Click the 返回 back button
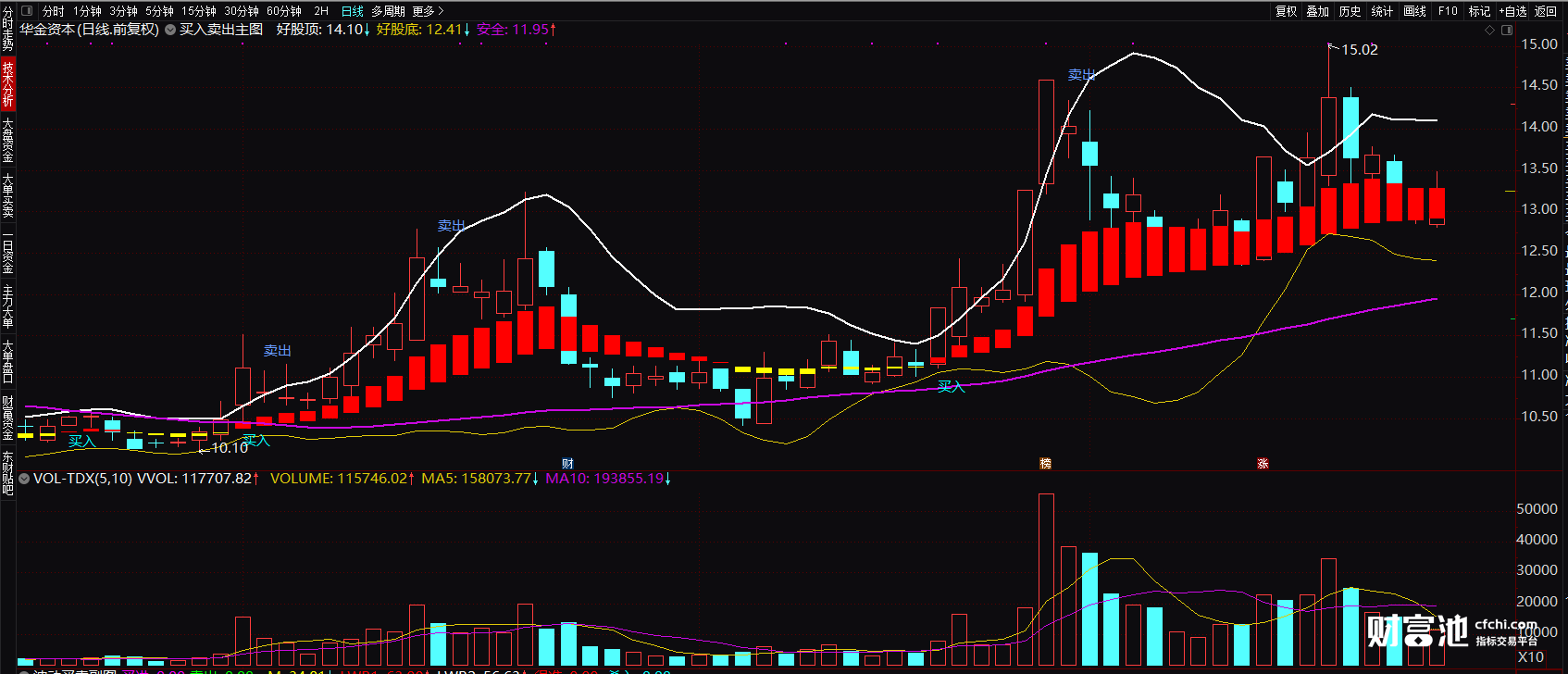Viewport: 1568px width, 674px height. tap(1546, 11)
